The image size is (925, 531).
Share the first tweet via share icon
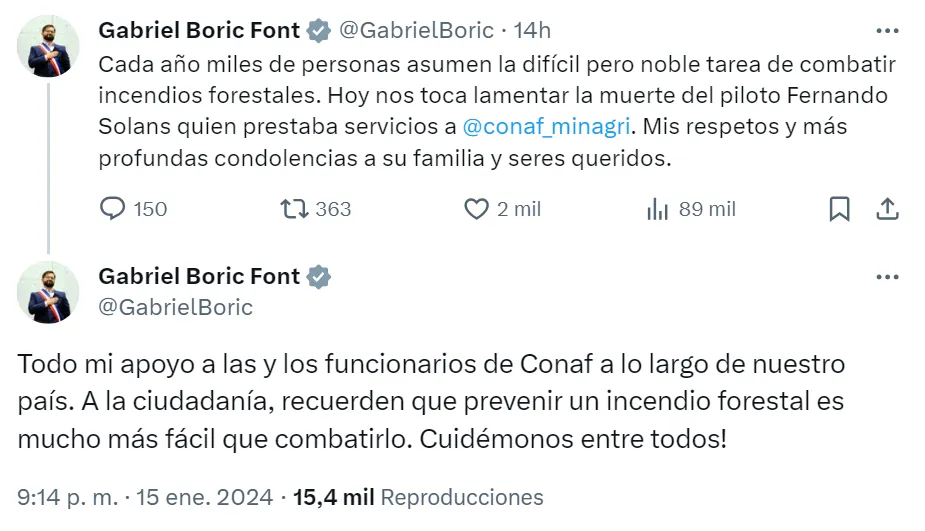[x=887, y=209]
